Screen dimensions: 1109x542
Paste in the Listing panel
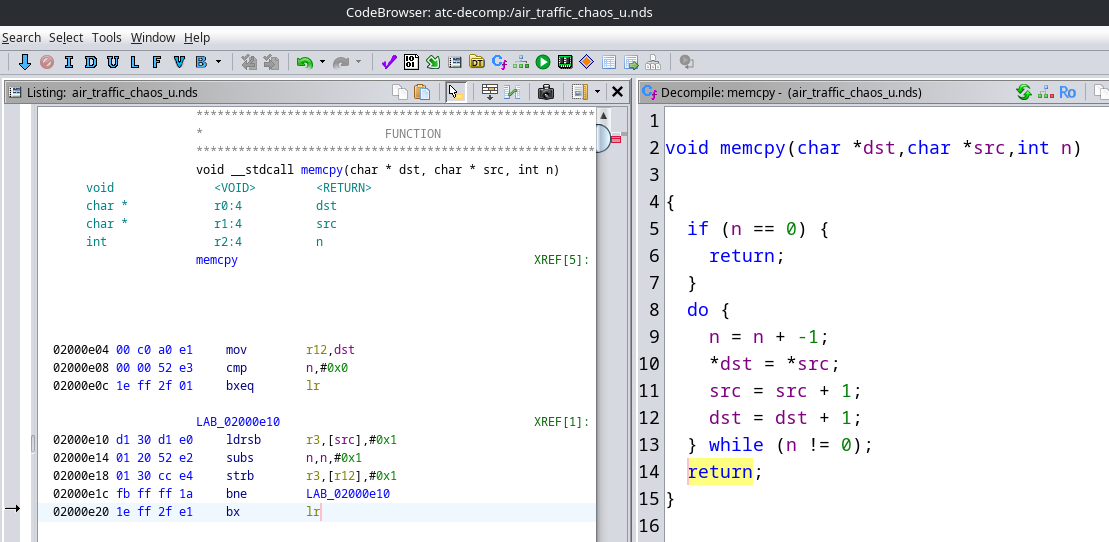[x=422, y=92]
